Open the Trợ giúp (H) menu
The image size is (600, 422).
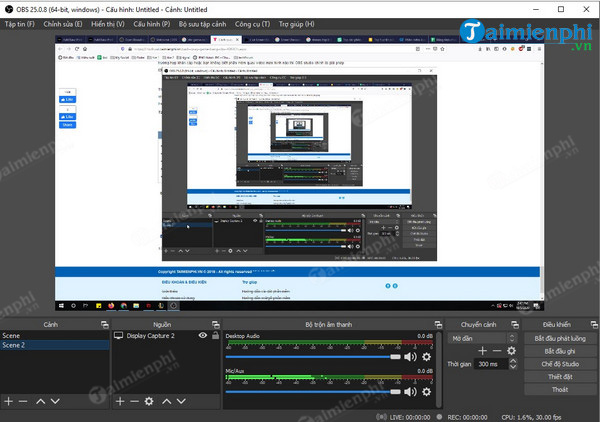(297, 24)
